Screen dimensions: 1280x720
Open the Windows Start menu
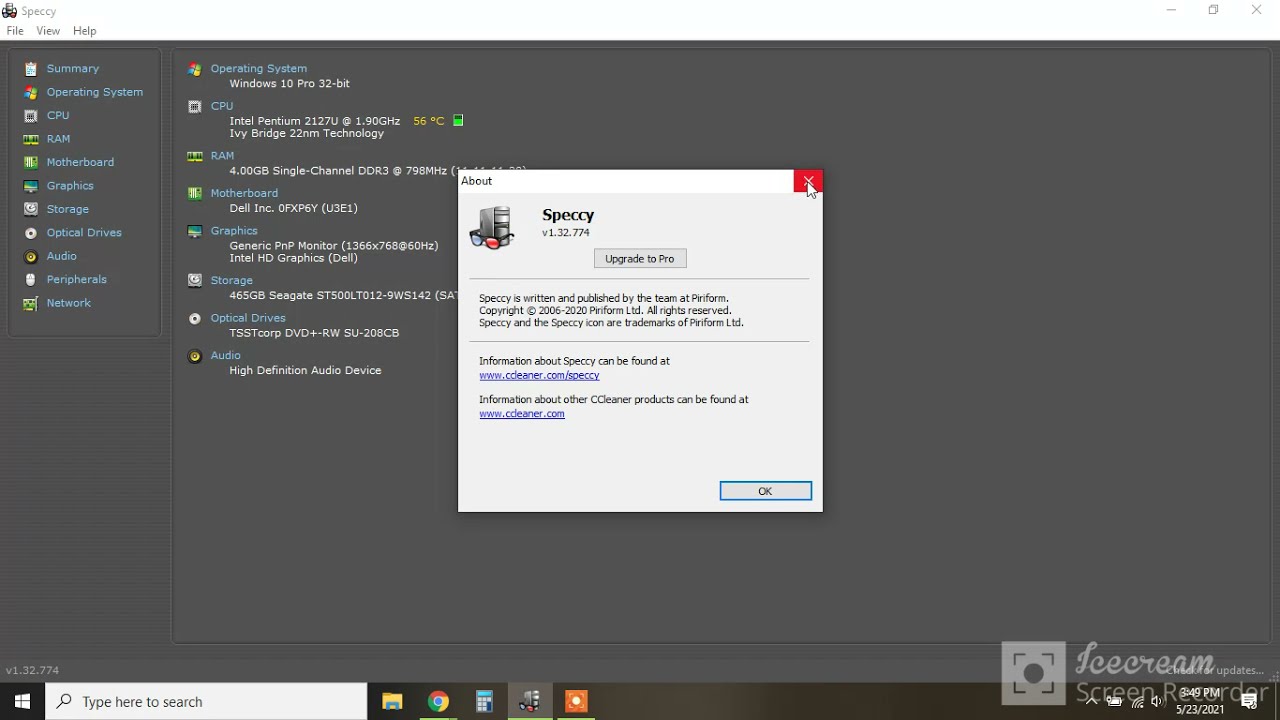pos(22,702)
